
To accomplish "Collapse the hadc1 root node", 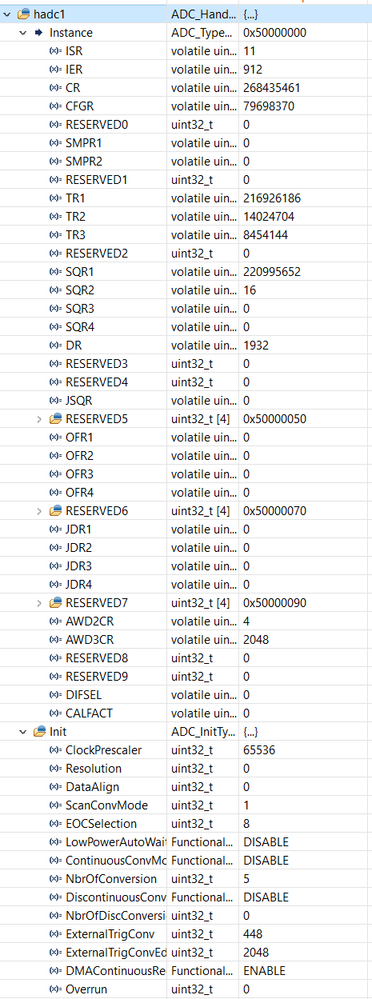I will pyautogui.click(x=7, y=13).
